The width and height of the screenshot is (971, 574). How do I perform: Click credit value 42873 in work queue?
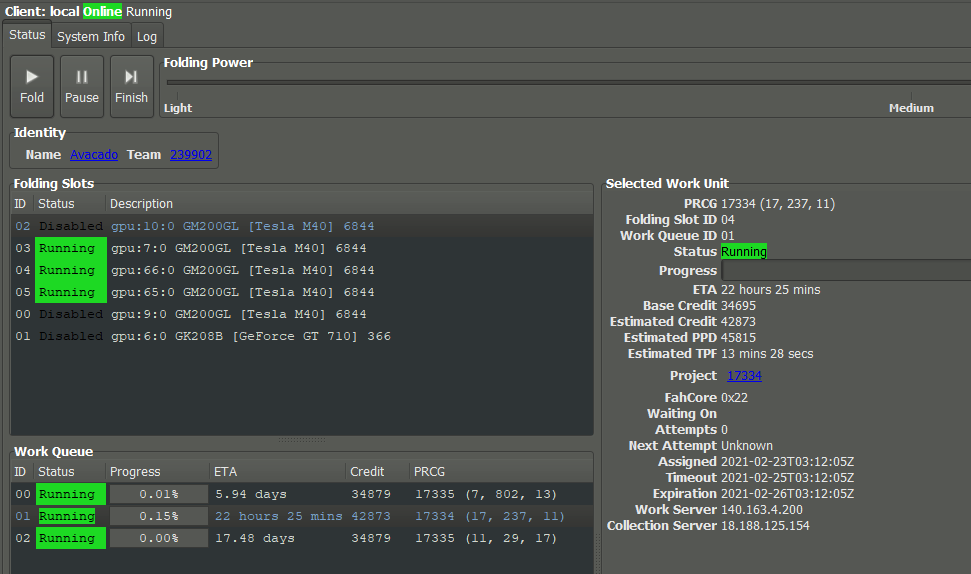pyautogui.click(x=371, y=516)
